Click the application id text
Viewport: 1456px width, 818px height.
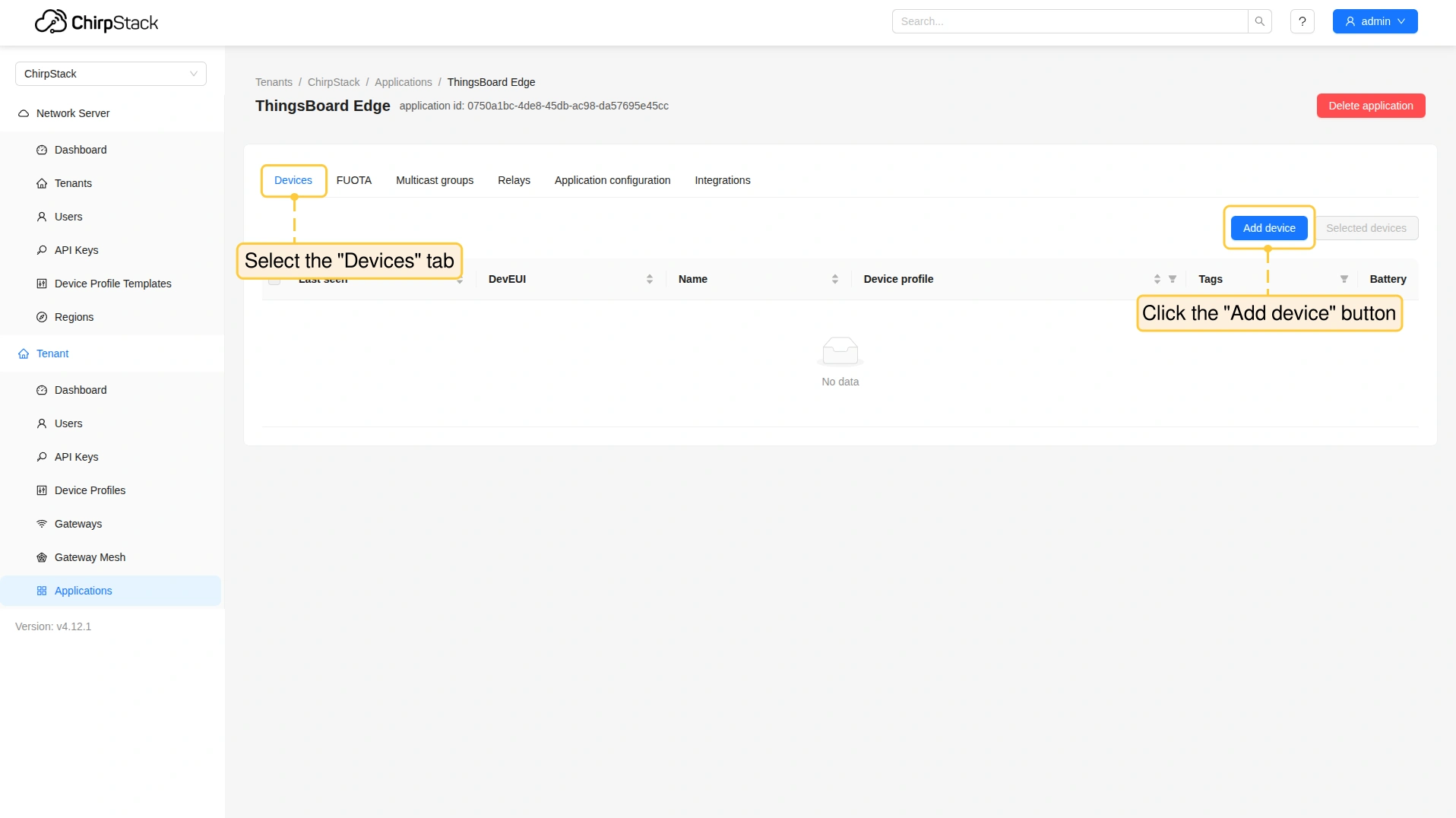[533, 106]
